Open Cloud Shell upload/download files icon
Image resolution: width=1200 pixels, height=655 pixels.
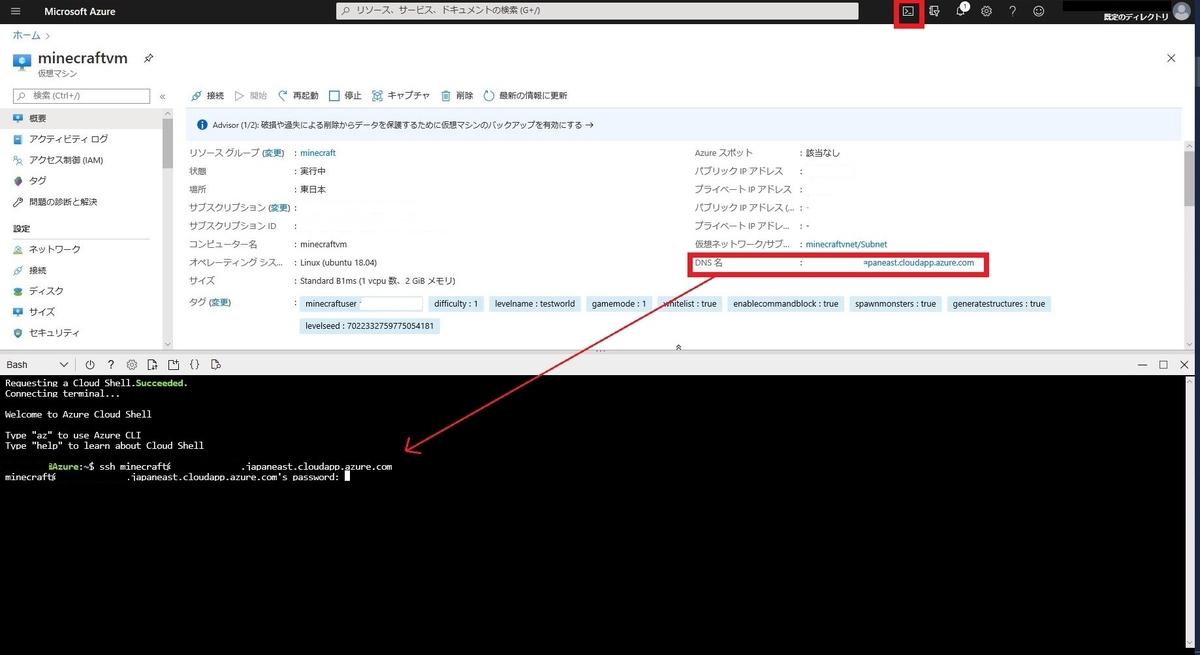[152, 365]
